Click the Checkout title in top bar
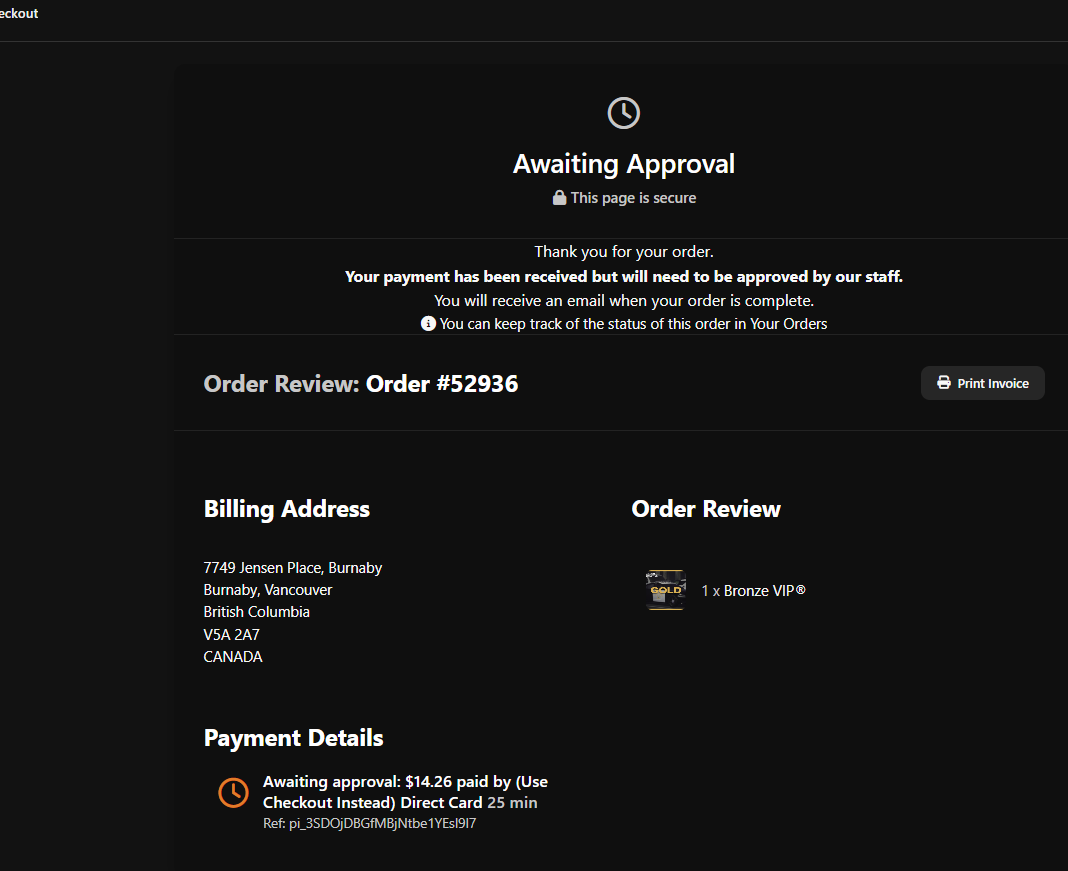 tap(19, 14)
